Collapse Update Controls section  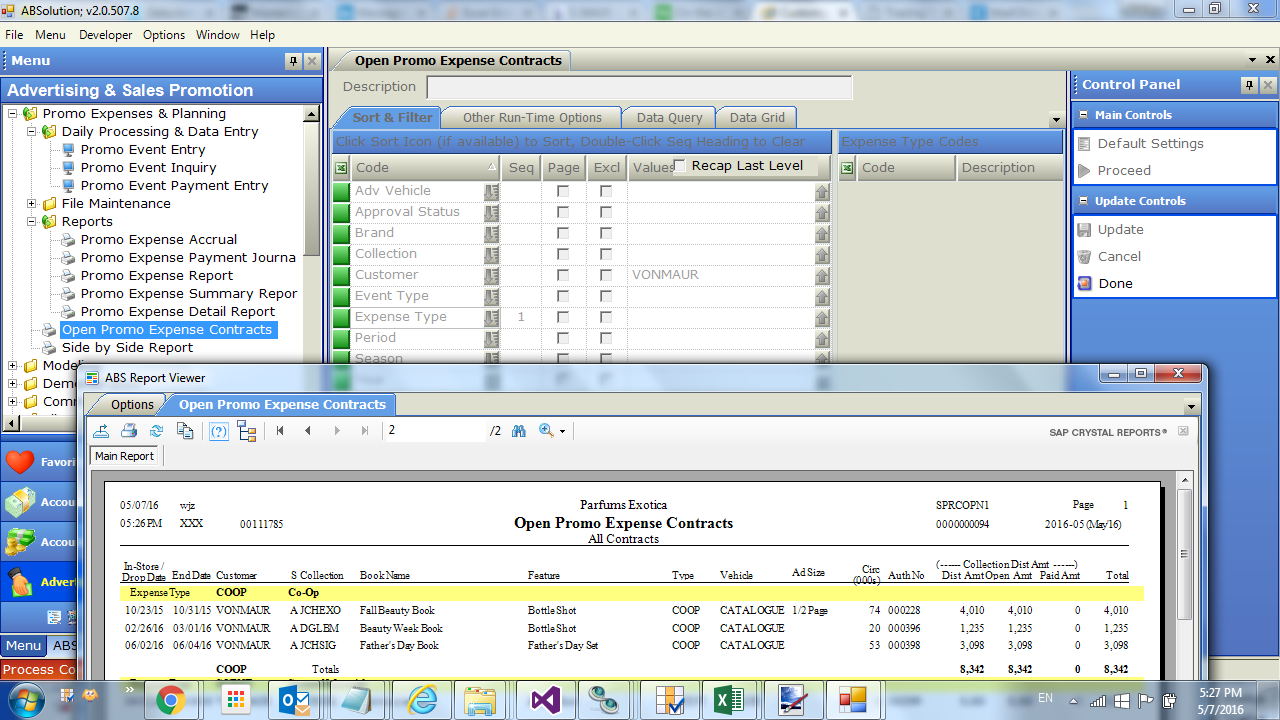click(x=1084, y=201)
